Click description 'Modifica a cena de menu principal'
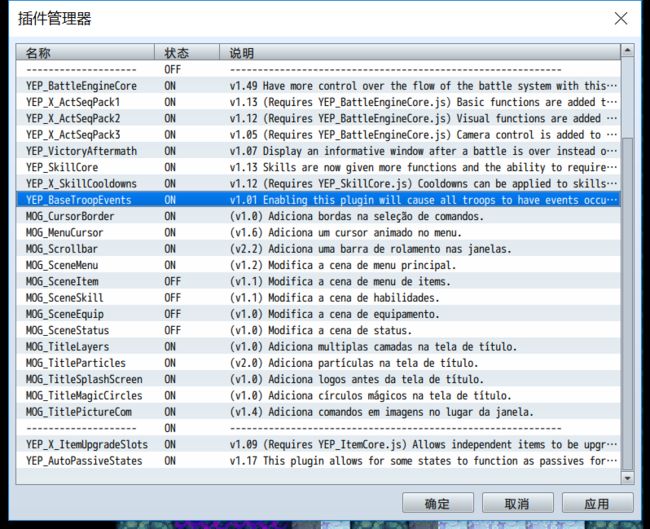This screenshot has height=529, width=650. (x=362, y=265)
